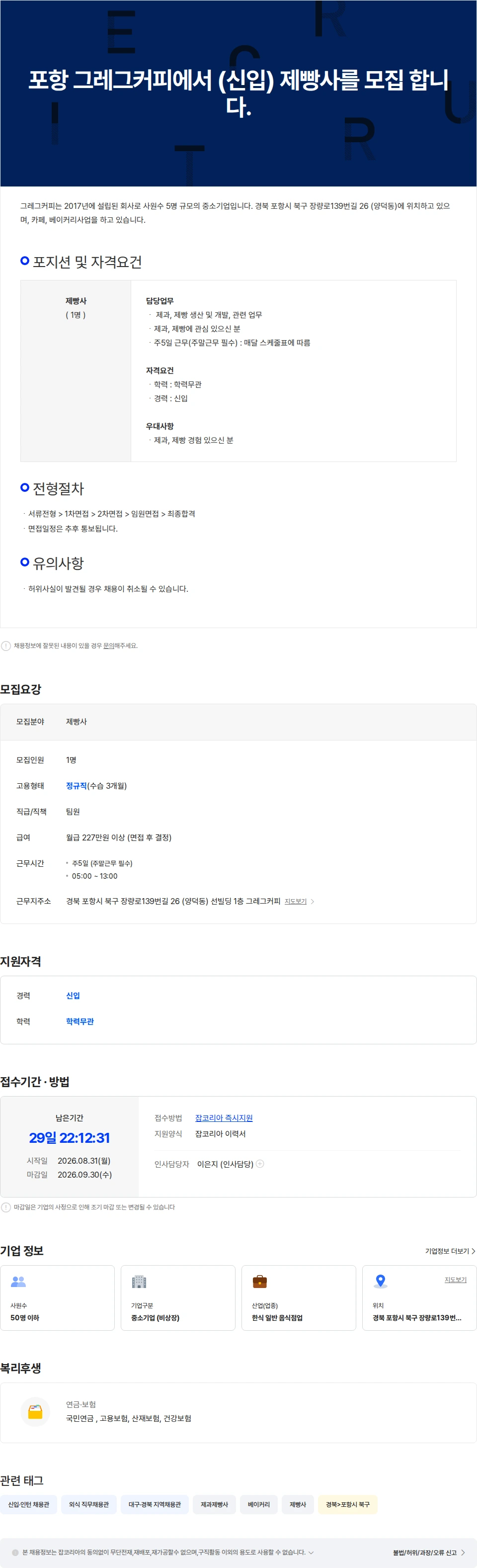477x1568 pixels.
Task: Click the 학력무관 education text
Action: coord(79,1021)
